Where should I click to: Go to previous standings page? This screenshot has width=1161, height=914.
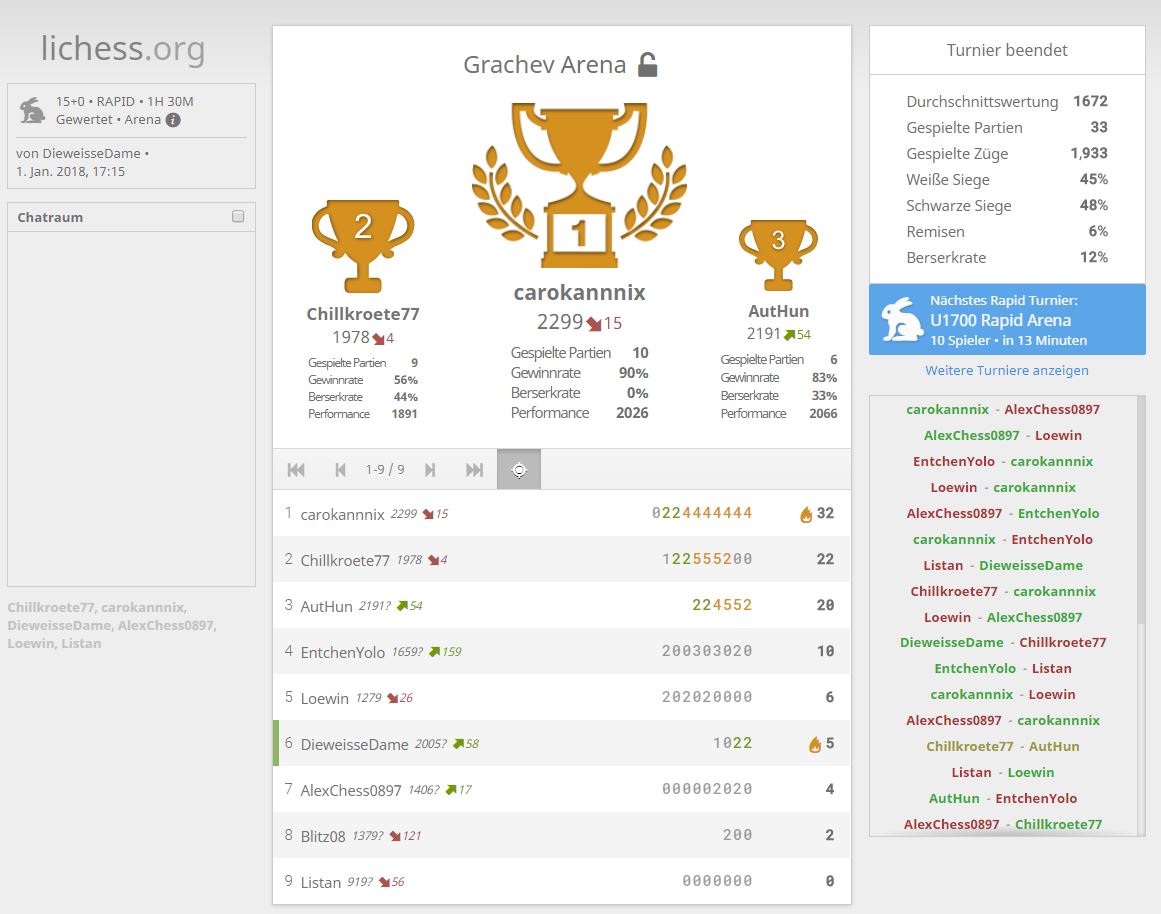[x=341, y=470]
